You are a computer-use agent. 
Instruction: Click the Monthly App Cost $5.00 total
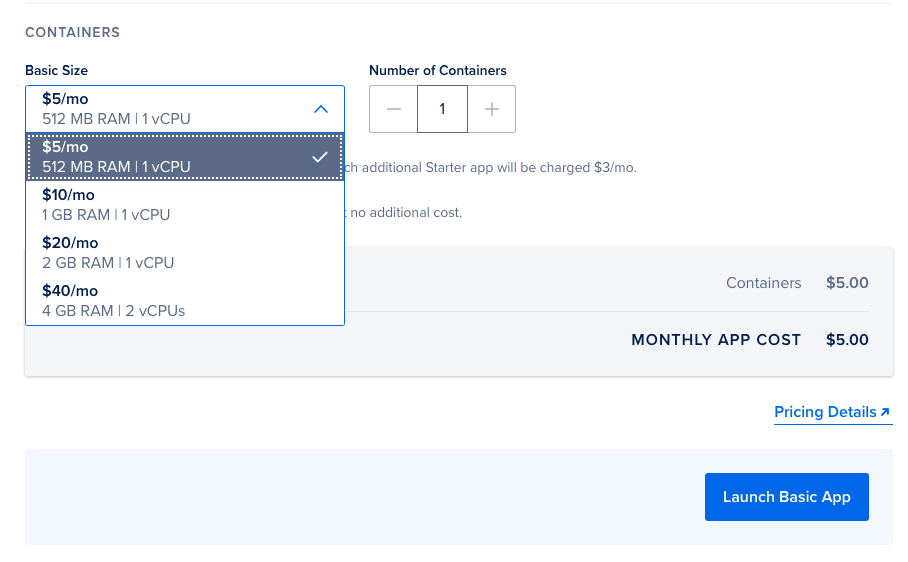tap(847, 340)
